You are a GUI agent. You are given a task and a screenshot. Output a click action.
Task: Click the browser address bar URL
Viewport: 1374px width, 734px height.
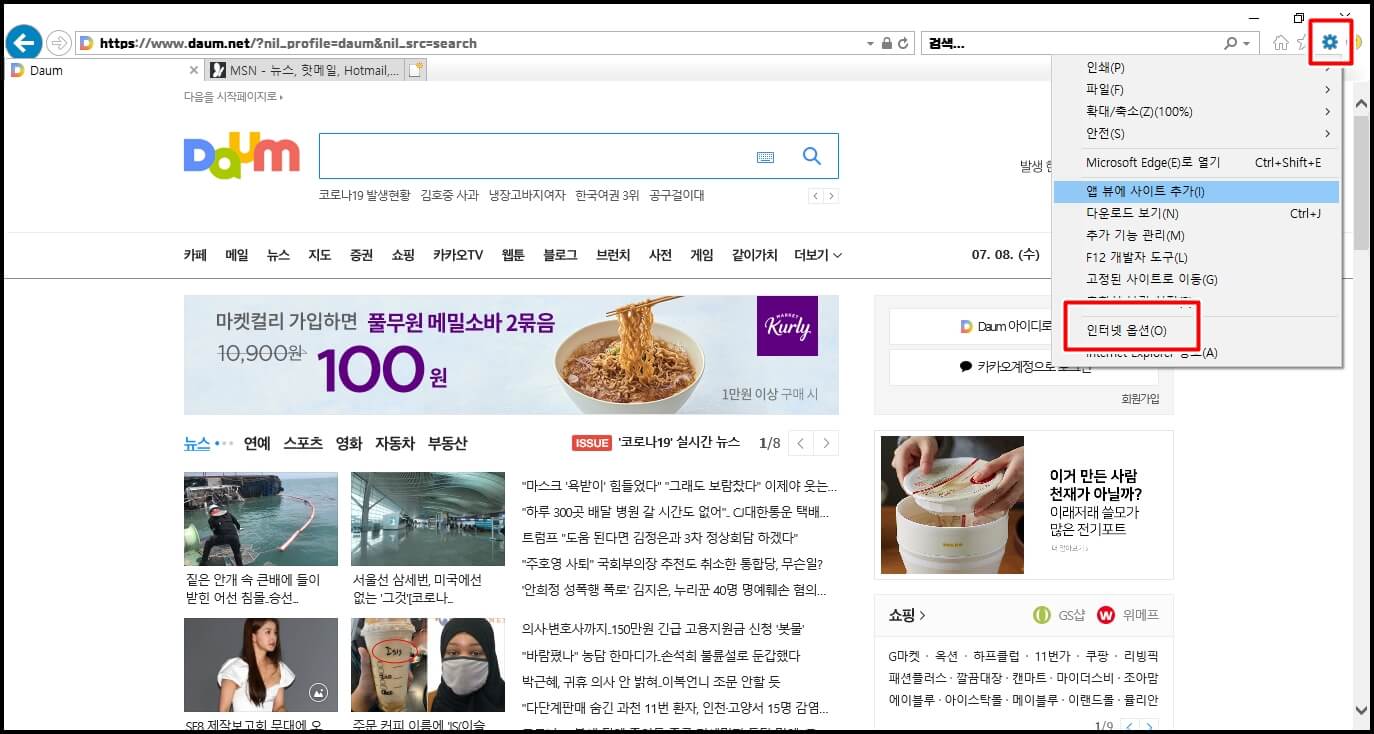(x=288, y=44)
